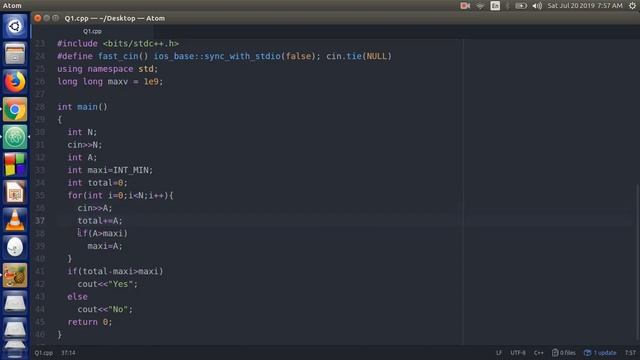Switch to Atom editor dock icon

click(15, 137)
